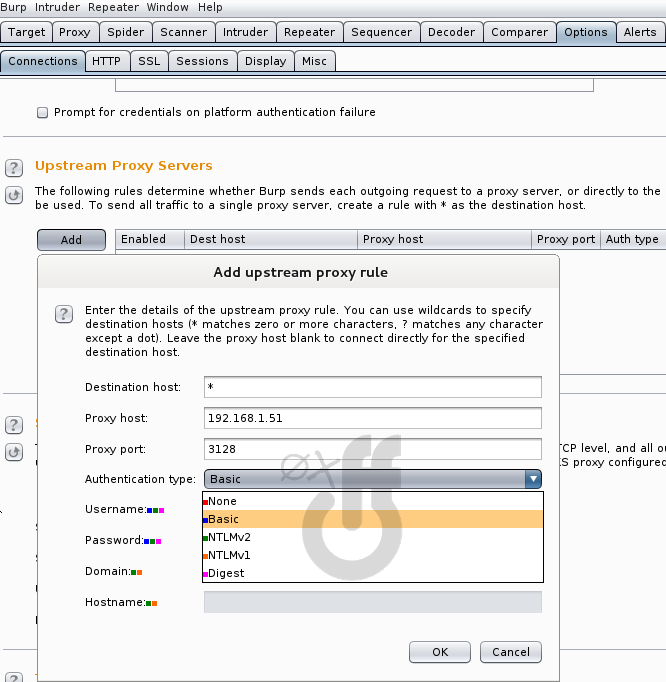The width and height of the screenshot is (666, 682).
Task: Pick NTLMv1 authentication option
Action: (373, 555)
